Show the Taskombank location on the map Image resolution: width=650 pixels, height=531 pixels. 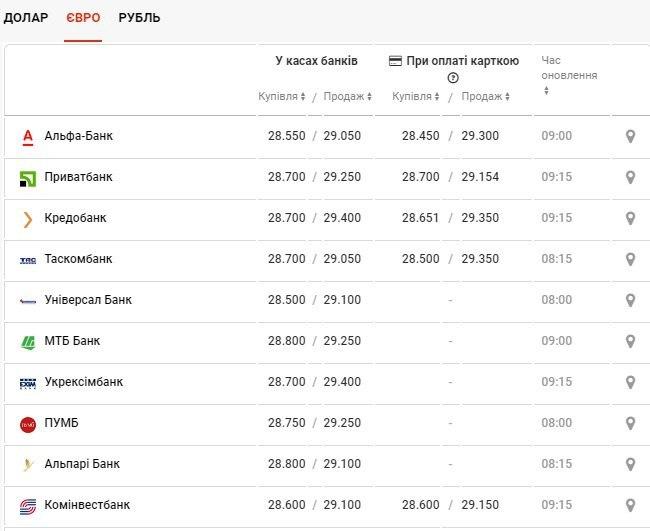point(630,259)
